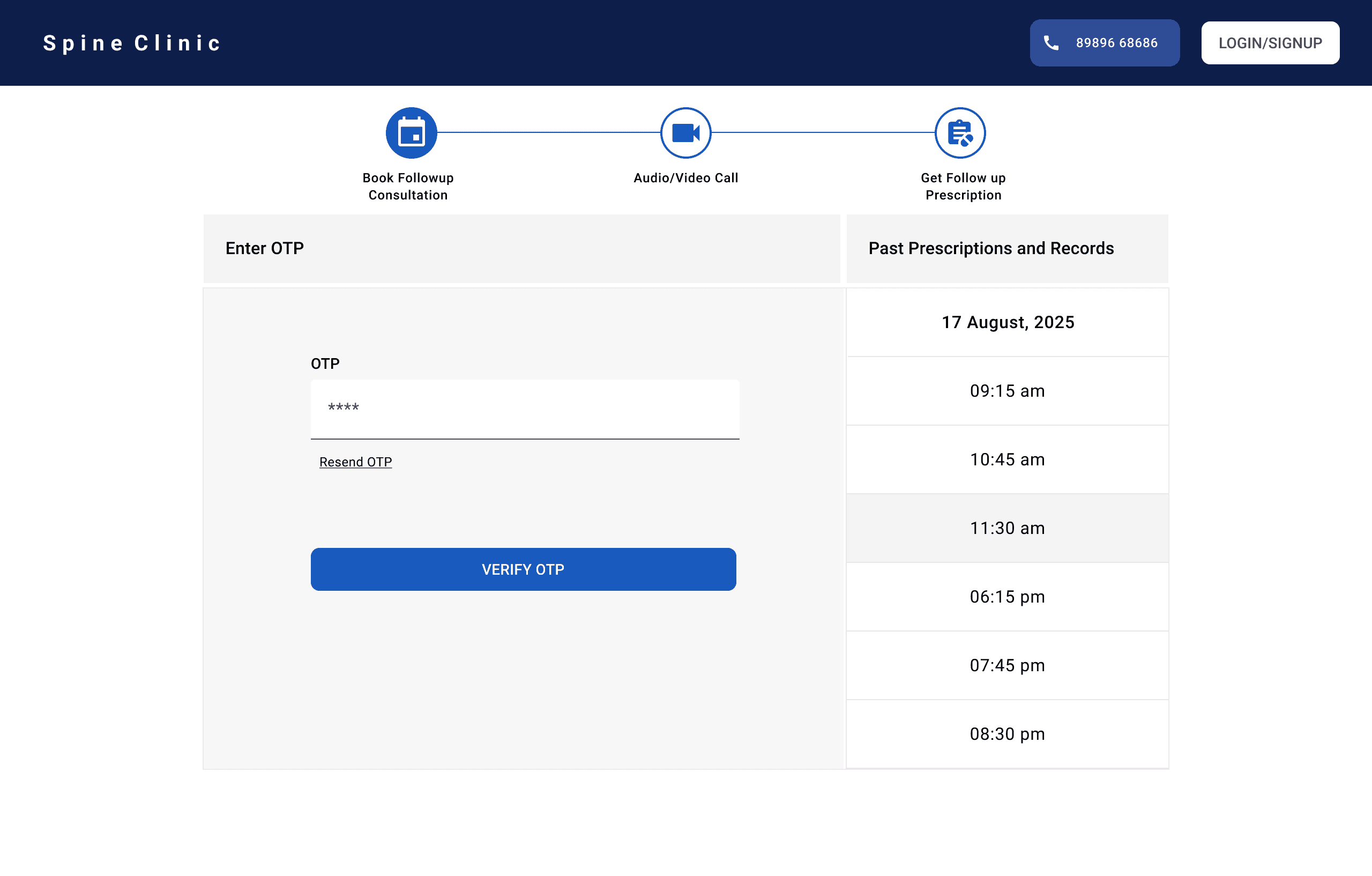The width and height of the screenshot is (1372, 876).
Task: Click the video camera call icon
Action: (x=685, y=133)
